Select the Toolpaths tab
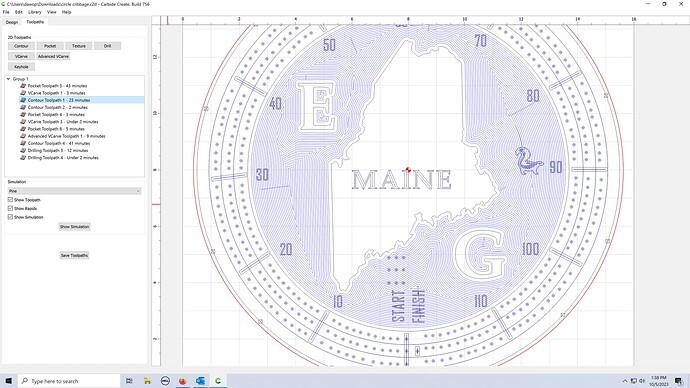Image resolution: width=690 pixels, height=388 pixels. pos(35,22)
